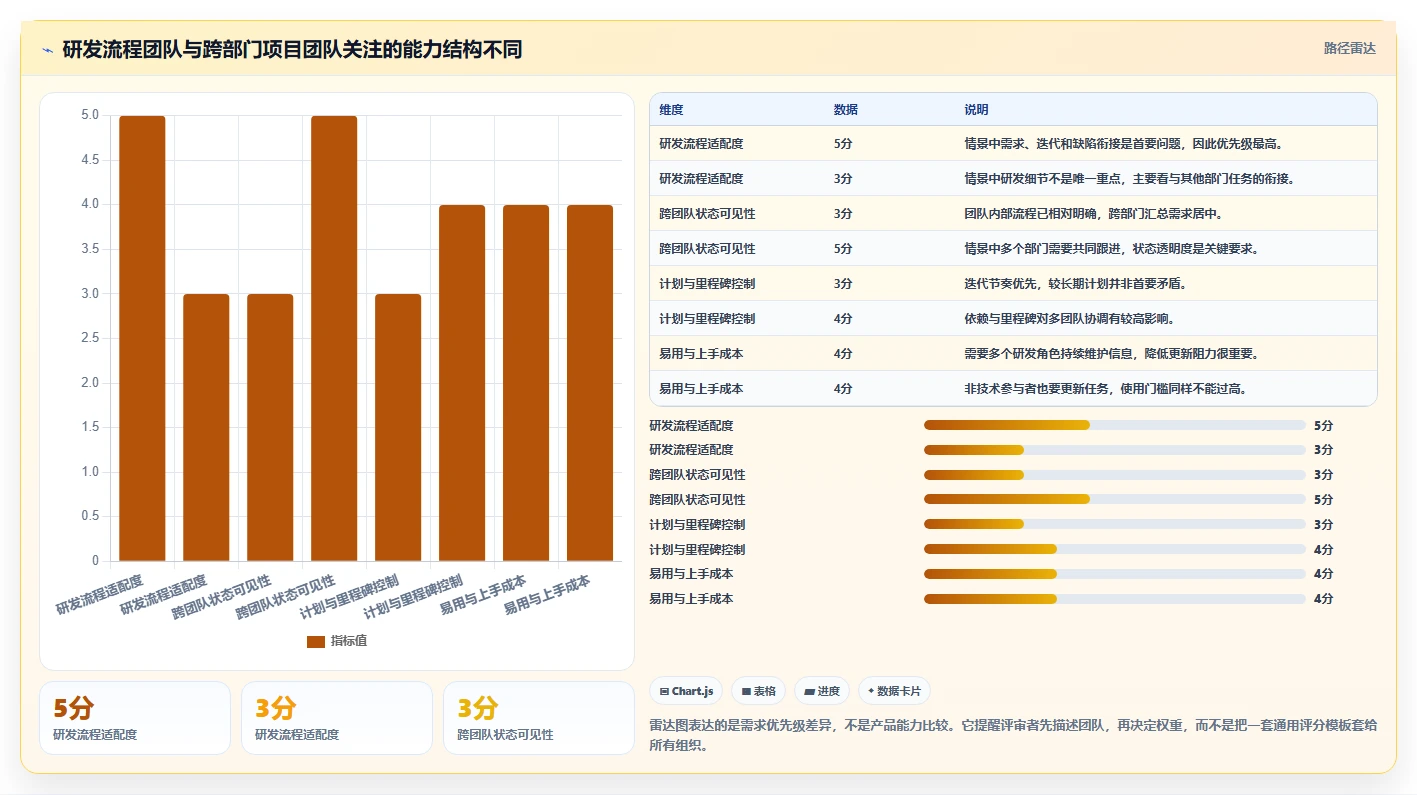Click the 表格 chip
The height and width of the screenshot is (795, 1417).
(x=758, y=691)
